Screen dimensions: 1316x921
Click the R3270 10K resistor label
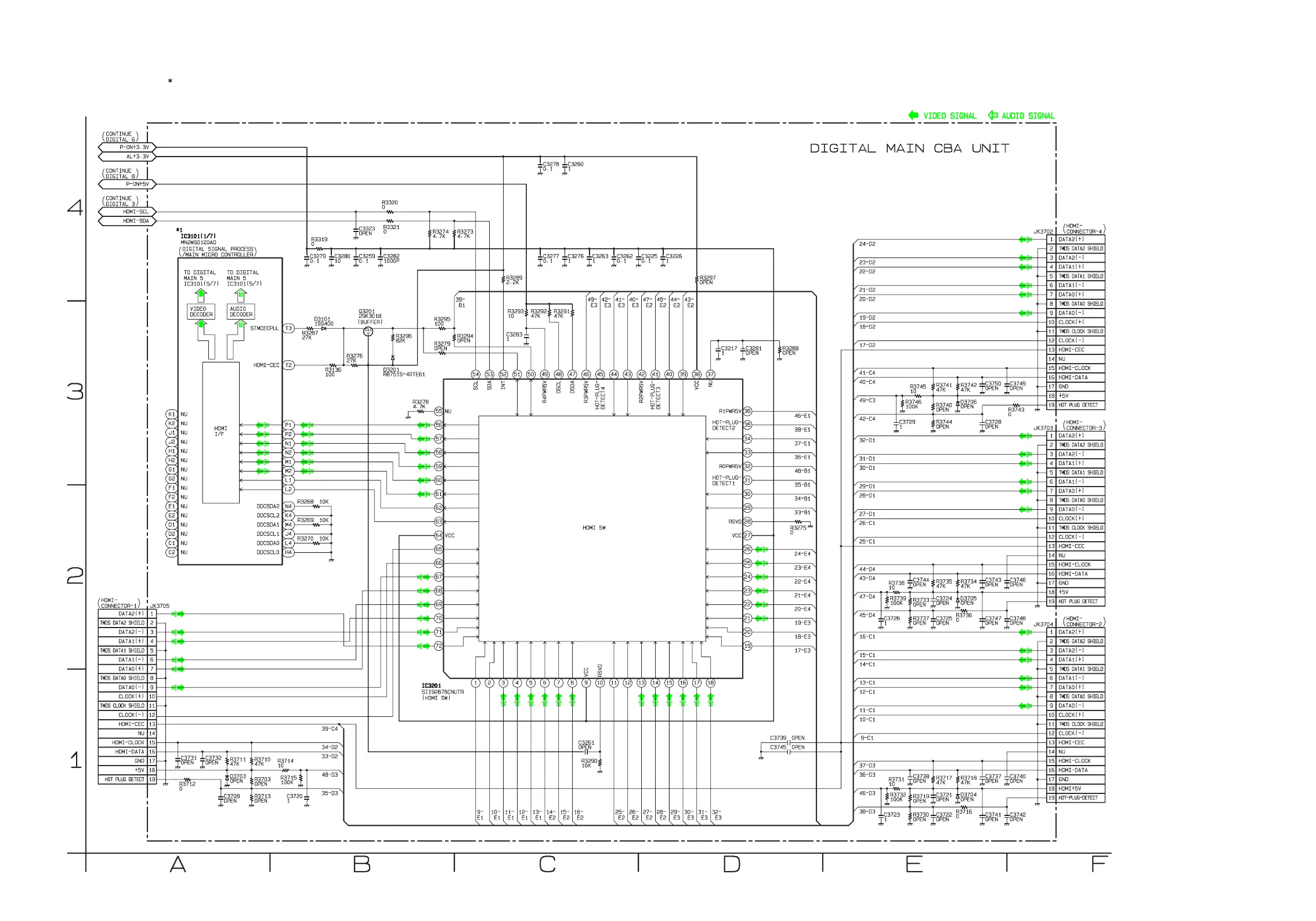click(313, 539)
